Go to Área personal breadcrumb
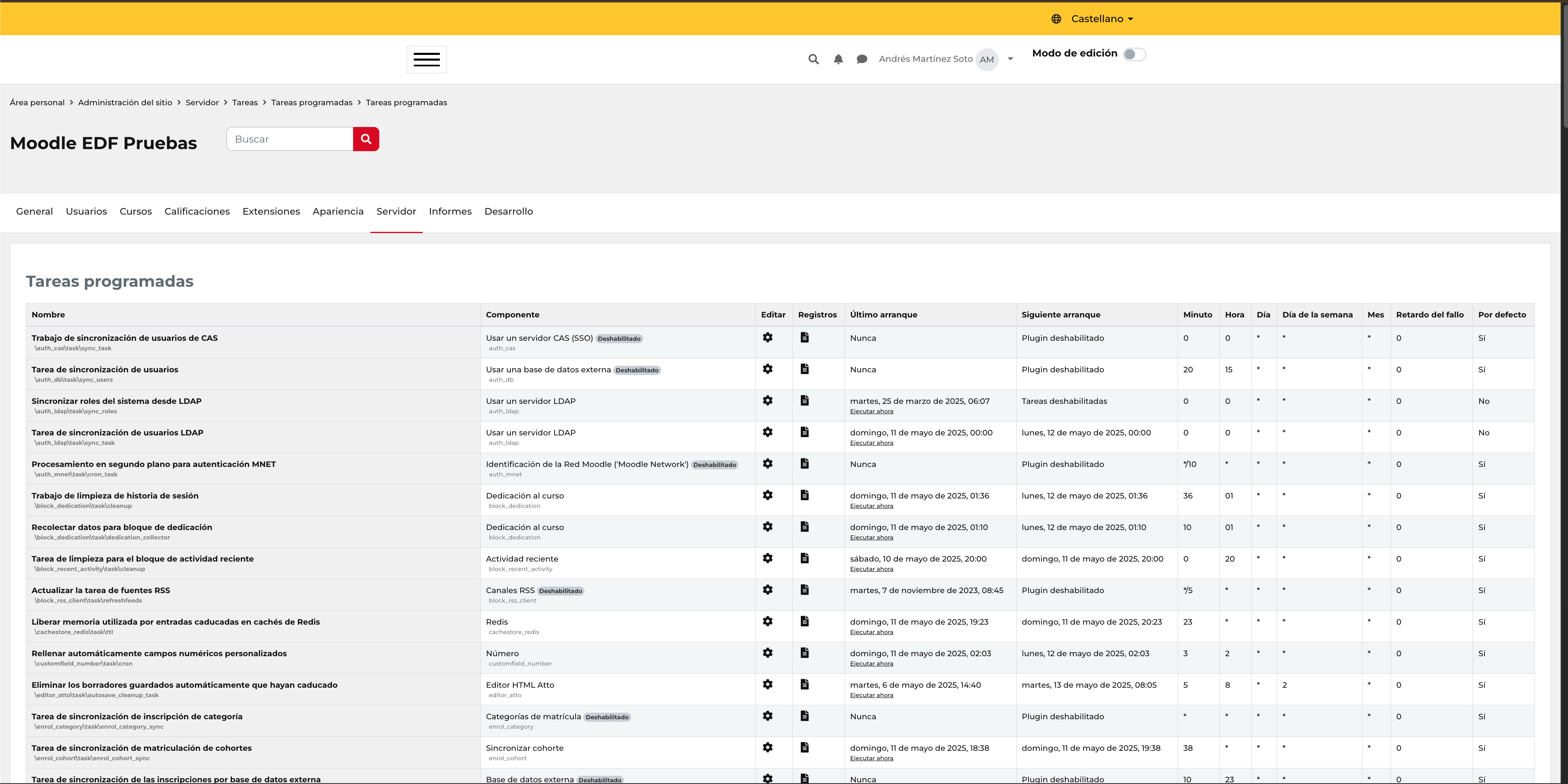This screenshot has height=784, width=1568. pos(37,102)
